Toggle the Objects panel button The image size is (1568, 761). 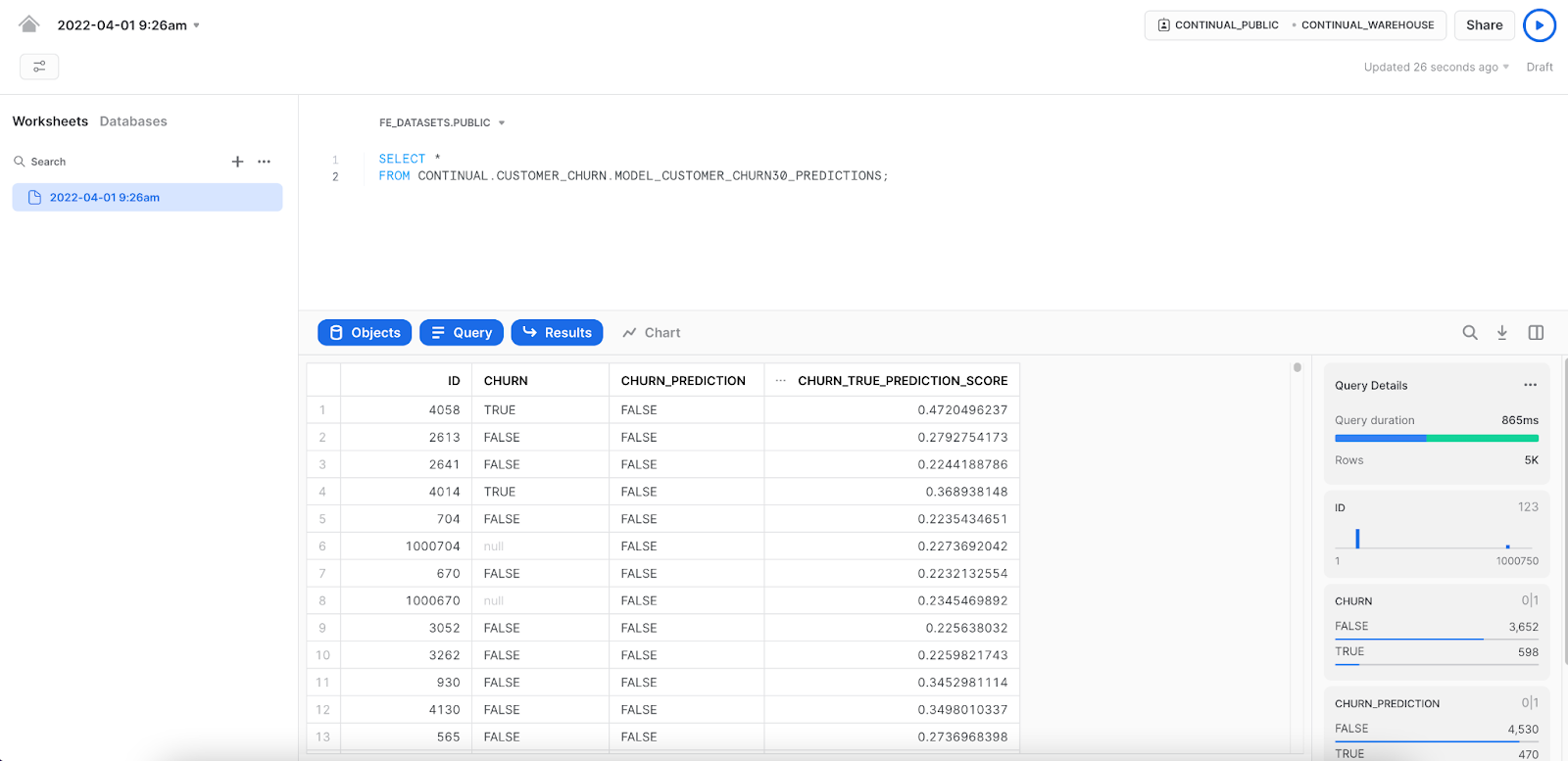[365, 333]
